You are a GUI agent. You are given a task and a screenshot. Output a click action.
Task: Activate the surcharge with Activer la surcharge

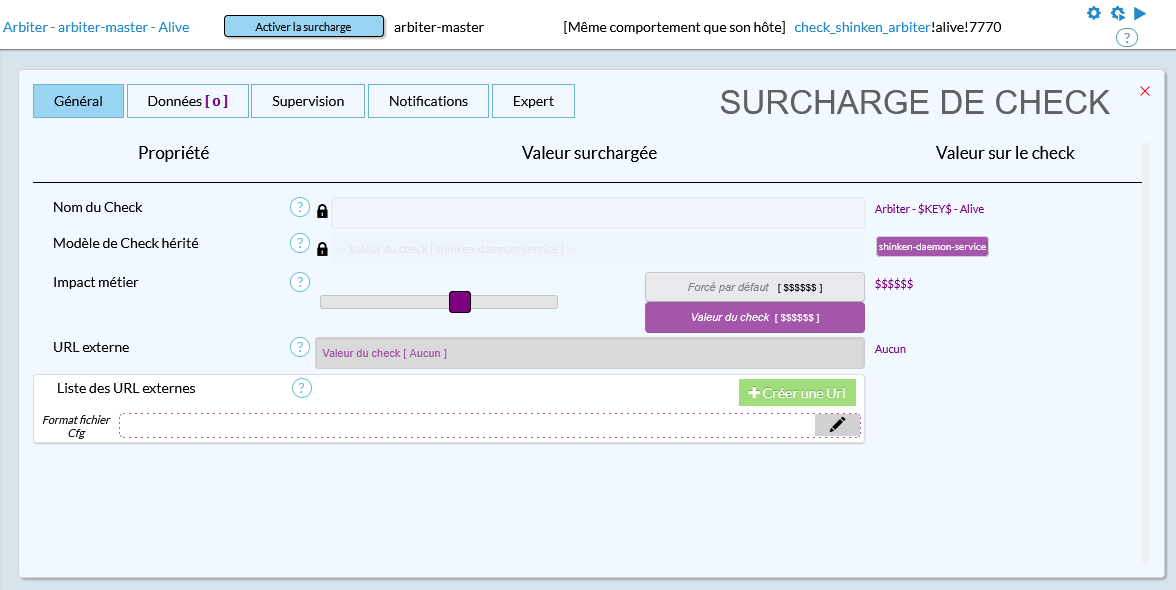(x=304, y=27)
